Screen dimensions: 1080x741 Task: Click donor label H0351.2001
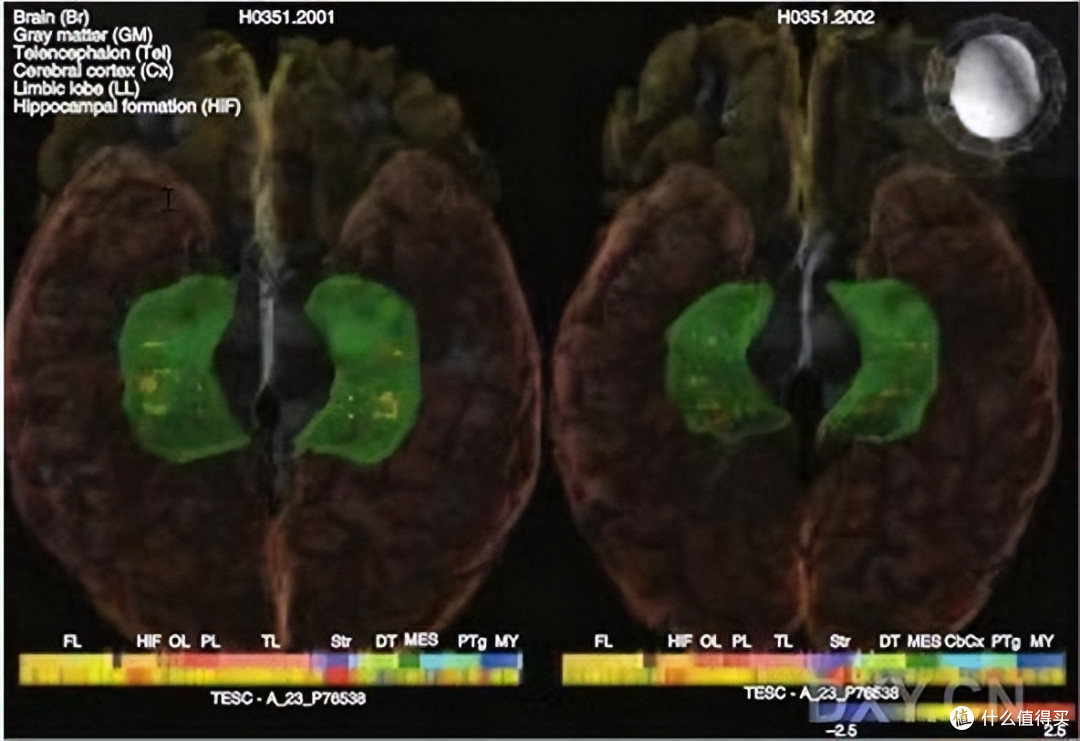coord(287,17)
